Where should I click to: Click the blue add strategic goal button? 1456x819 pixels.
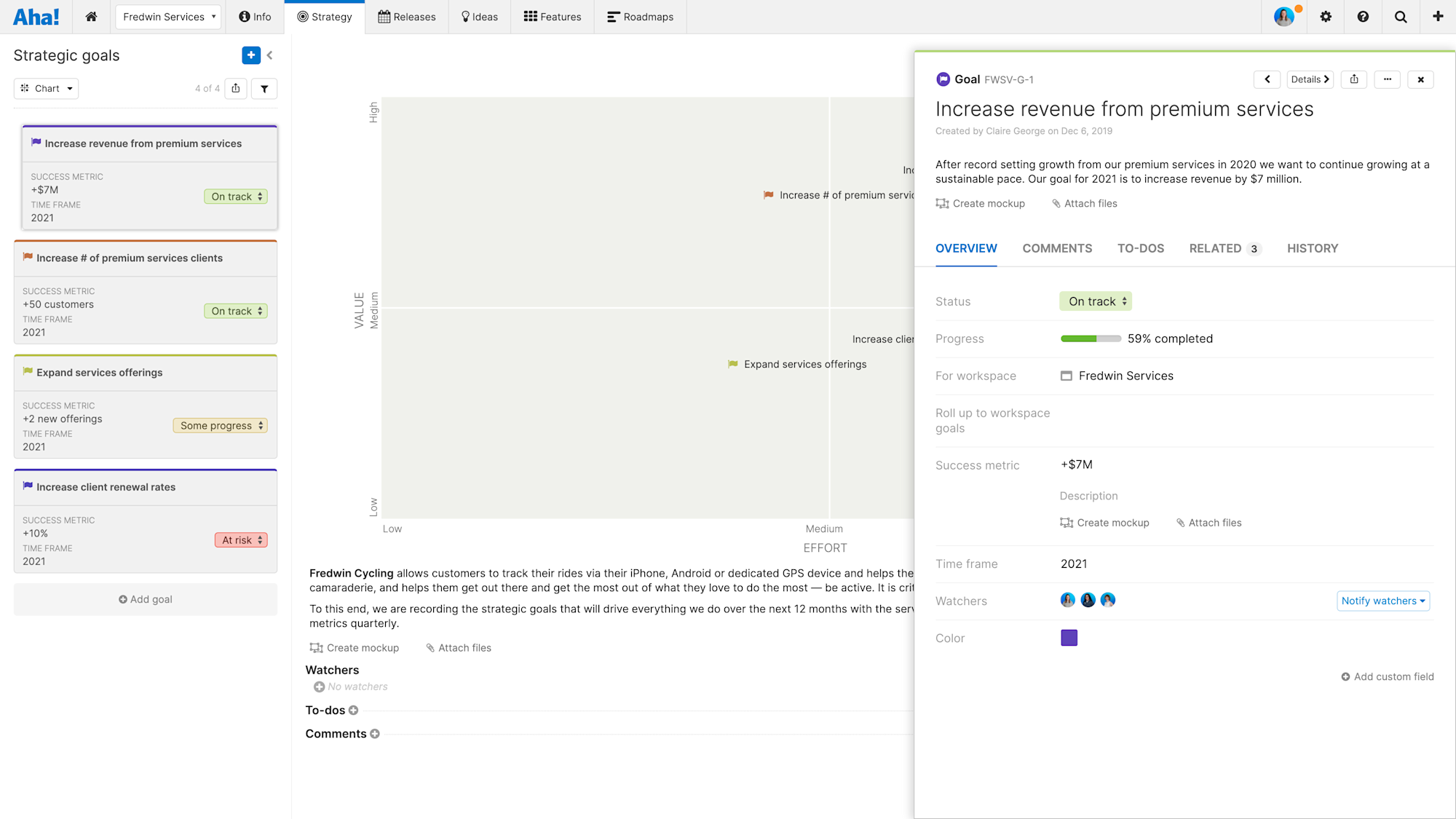coord(250,55)
